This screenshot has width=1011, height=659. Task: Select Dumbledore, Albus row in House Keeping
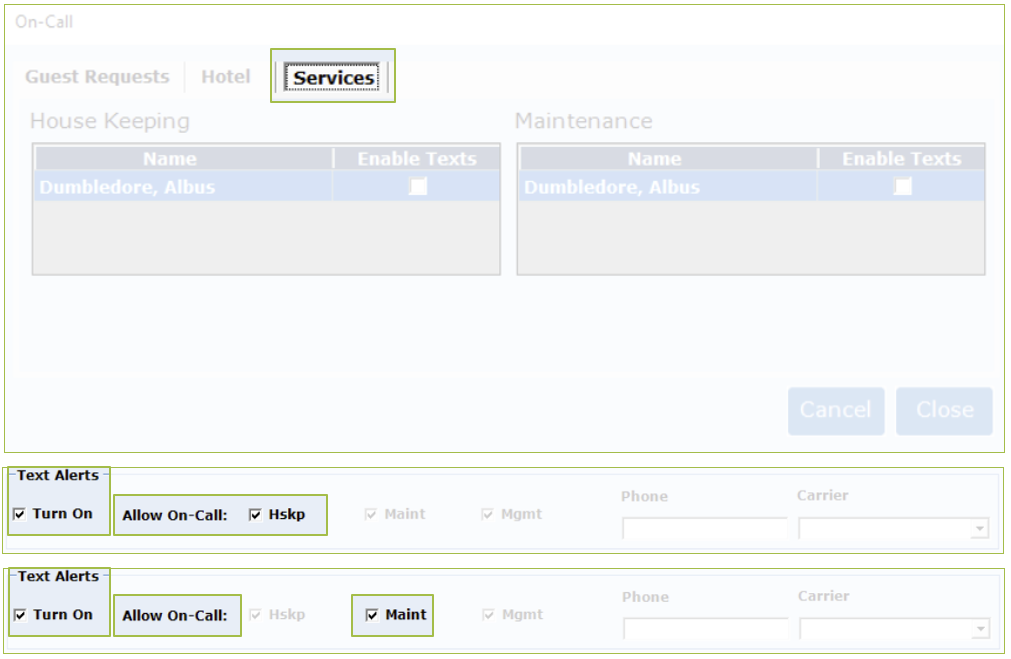click(127, 187)
